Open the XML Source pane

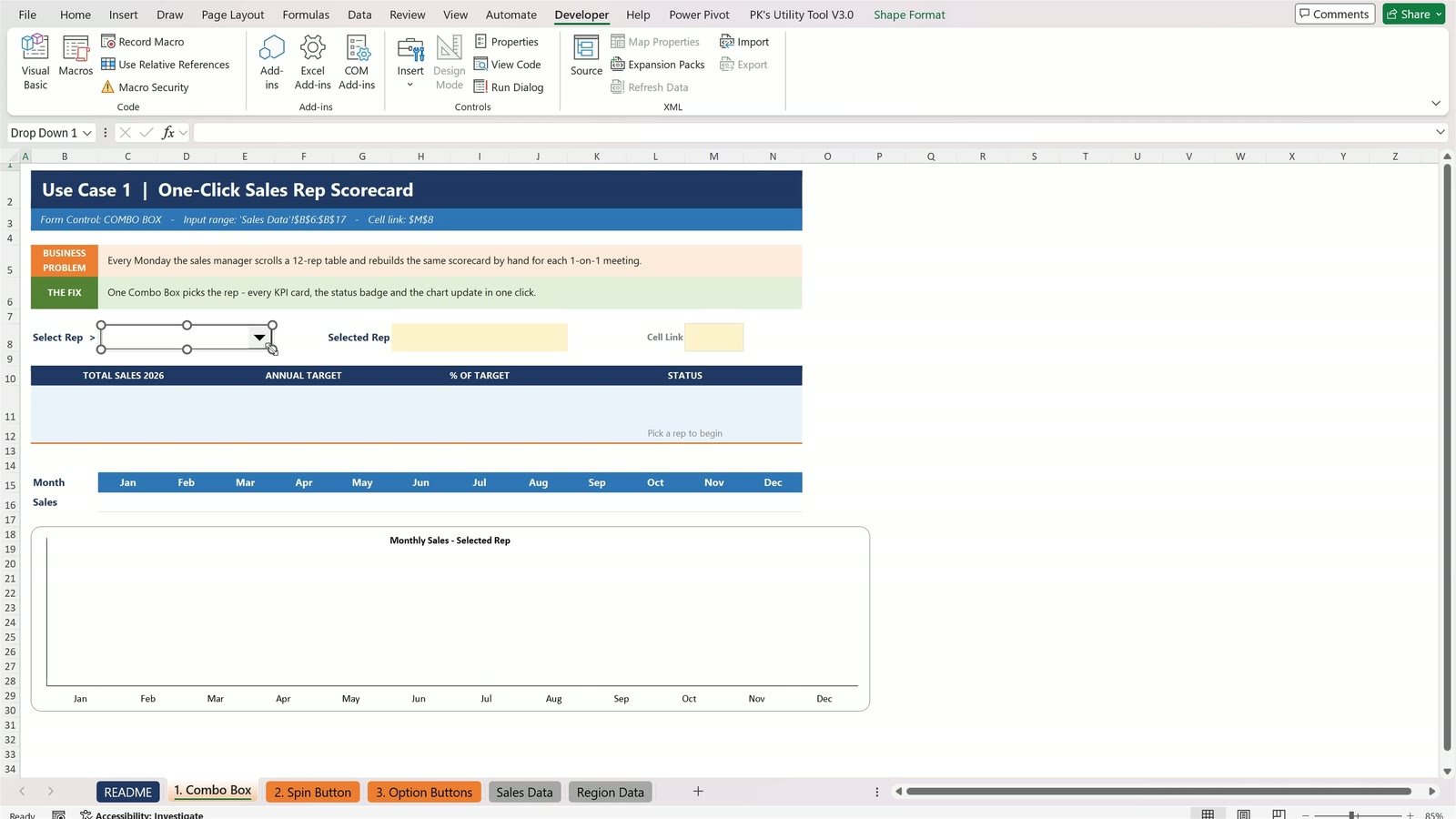(586, 56)
